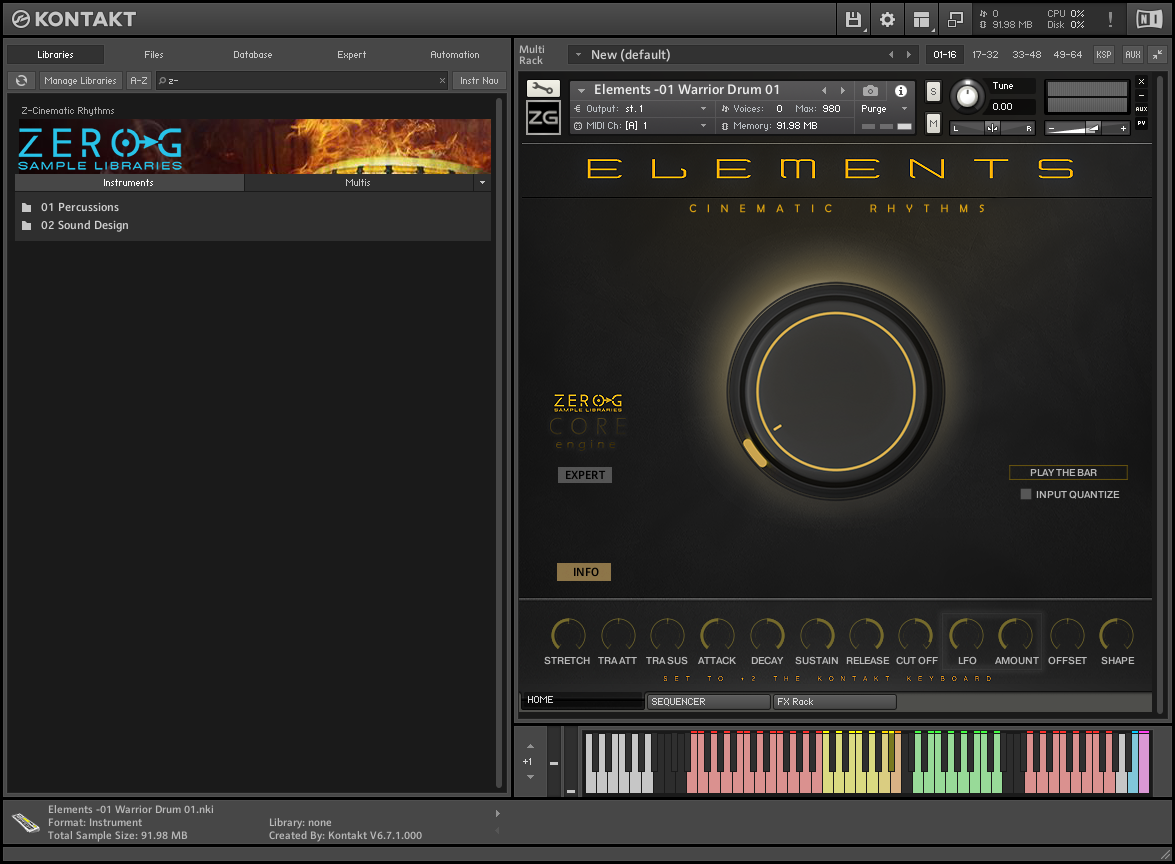
Task: Click the save icon in the toolbar
Action: click(852, 19)
